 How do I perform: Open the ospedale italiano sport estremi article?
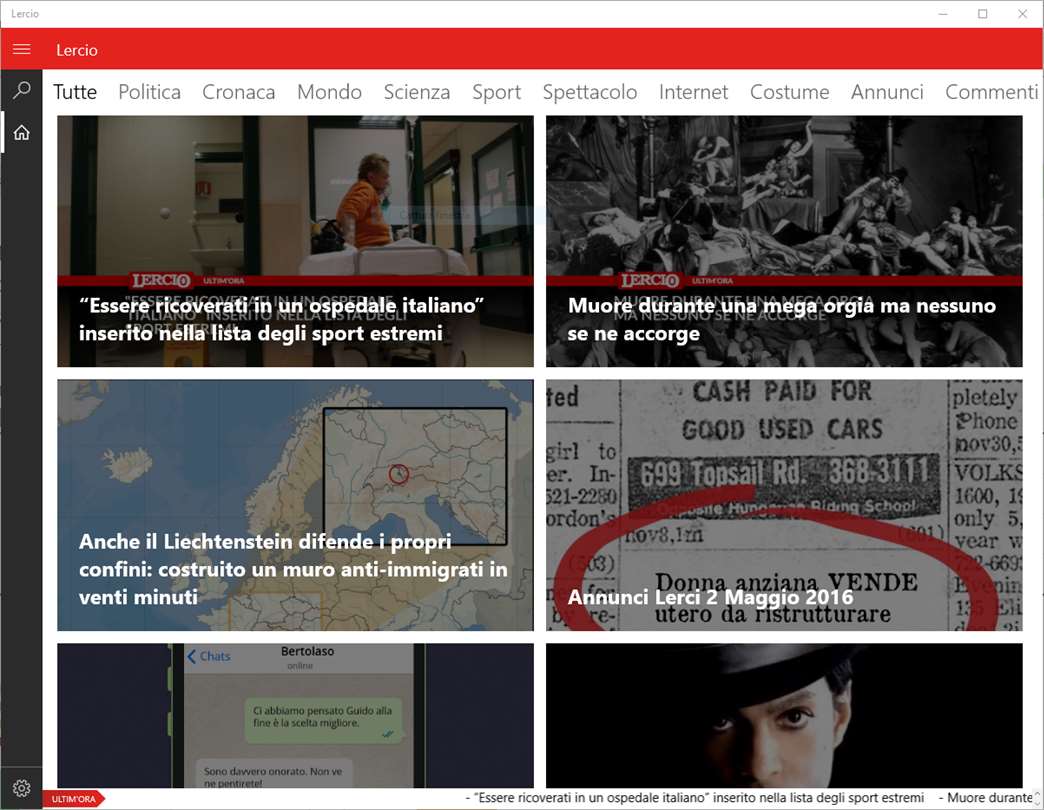pyautogui.click(x=295, y=241)
